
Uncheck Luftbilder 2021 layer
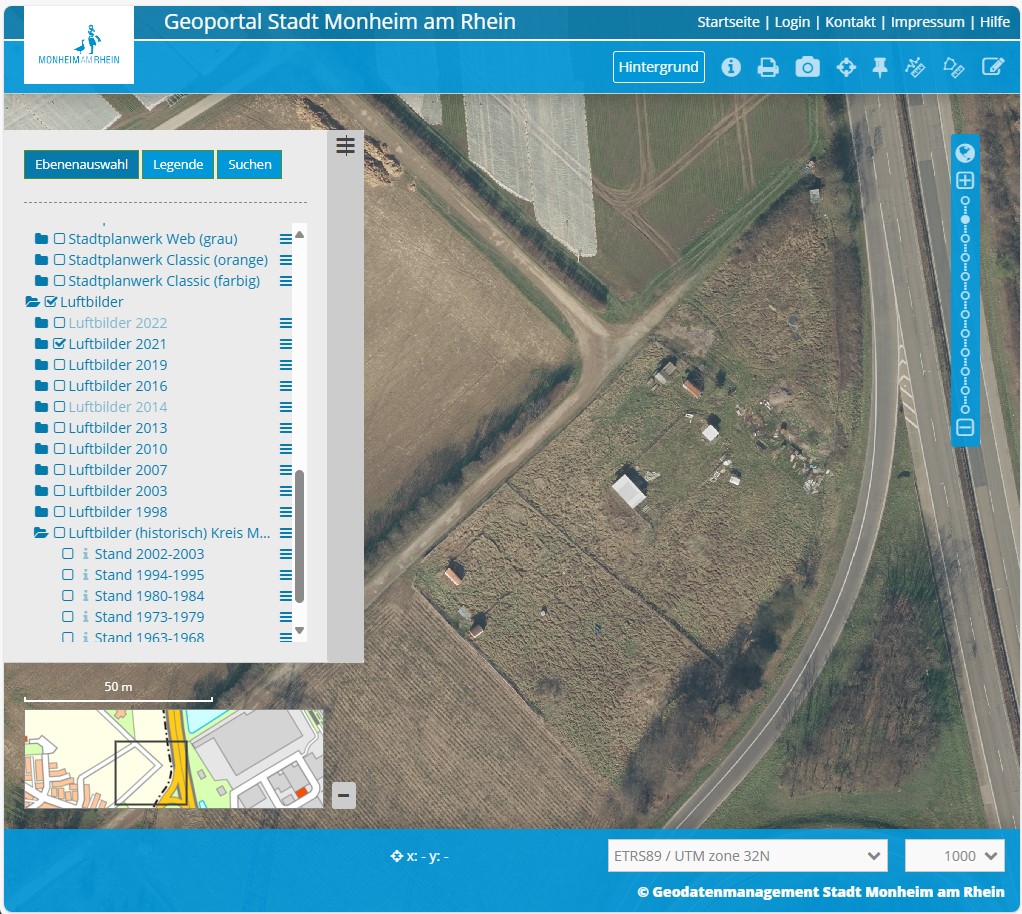pos(59,344)
